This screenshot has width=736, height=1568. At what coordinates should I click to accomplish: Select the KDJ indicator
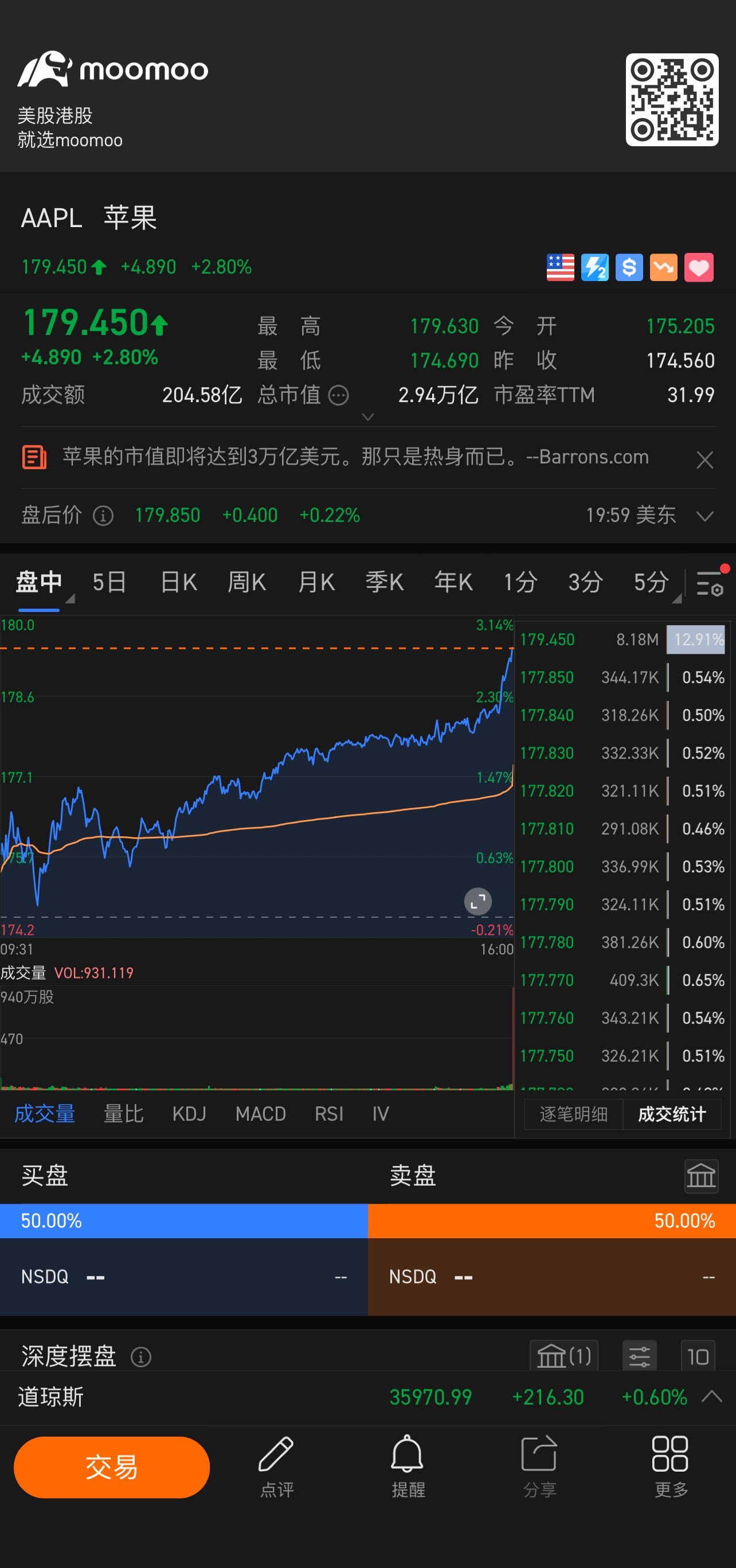189,1114
